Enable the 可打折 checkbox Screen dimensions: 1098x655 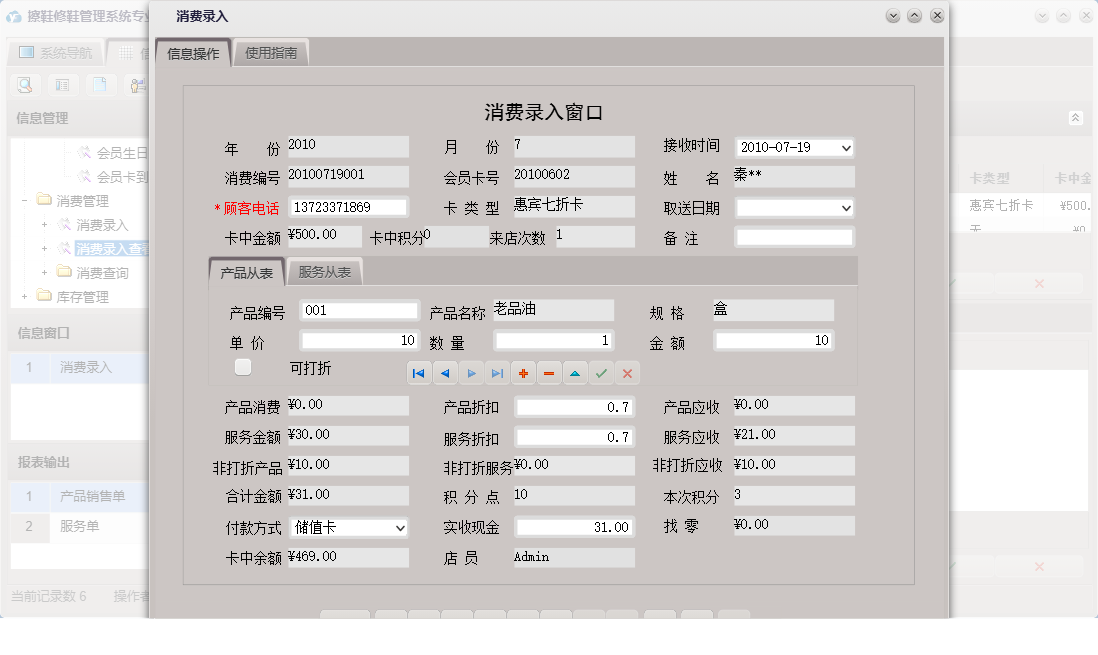pos(242,366)
